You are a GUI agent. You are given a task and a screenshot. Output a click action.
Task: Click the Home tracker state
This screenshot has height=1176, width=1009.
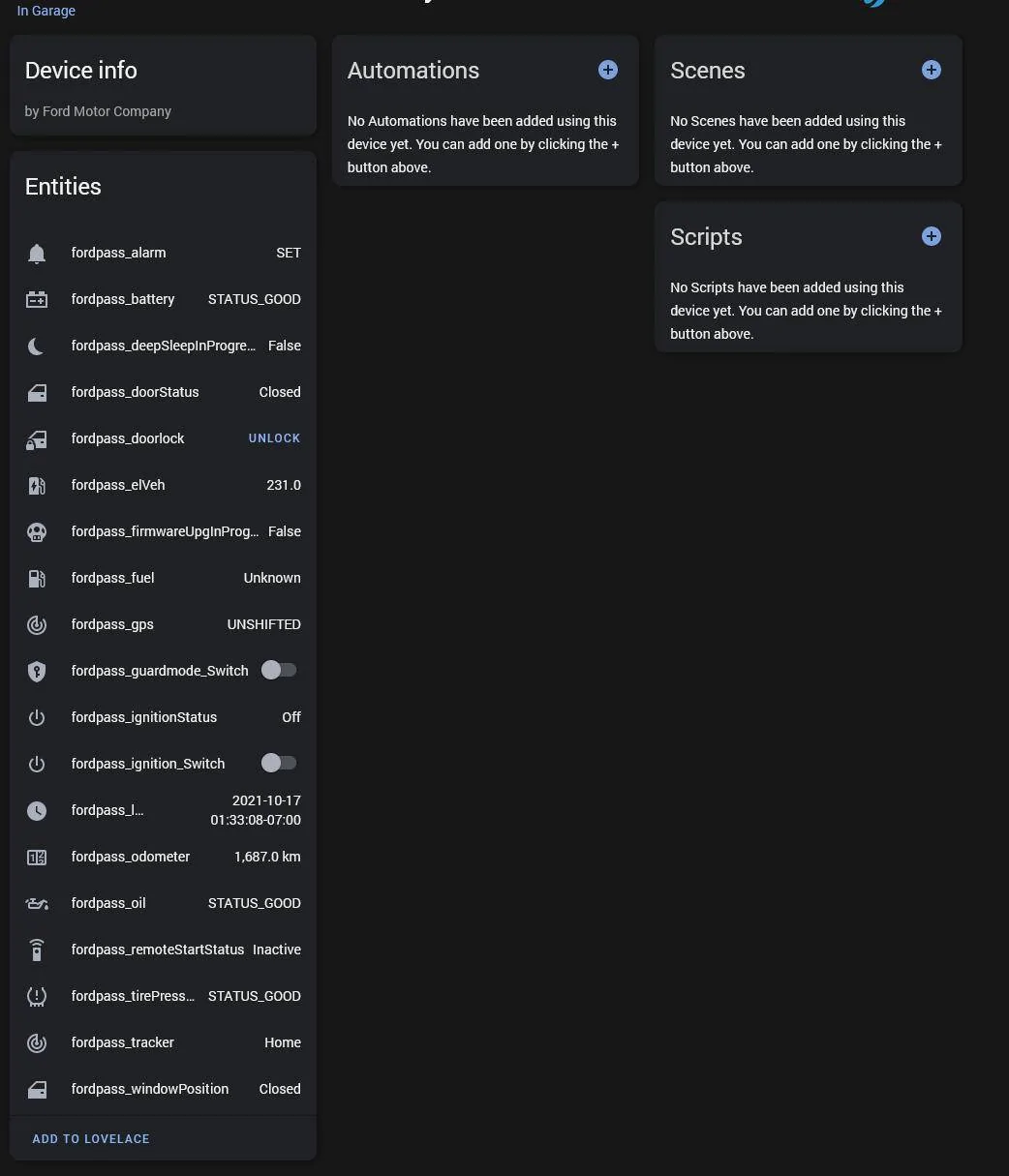[283, 1042]
